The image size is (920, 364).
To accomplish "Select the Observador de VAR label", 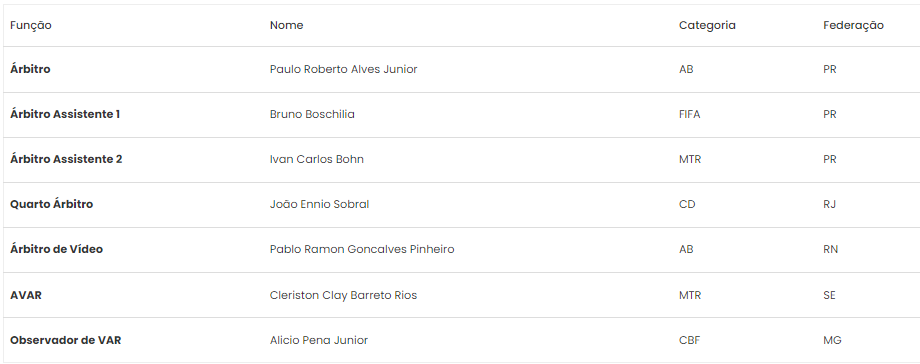I will [x=66, y=340].
